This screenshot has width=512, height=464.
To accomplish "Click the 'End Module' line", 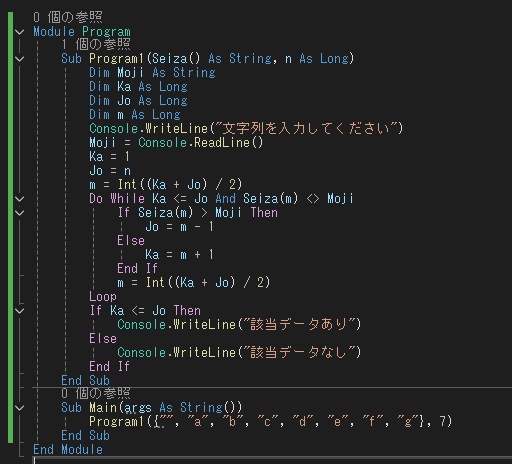I will pyautogui.click(x=68, y=450).
